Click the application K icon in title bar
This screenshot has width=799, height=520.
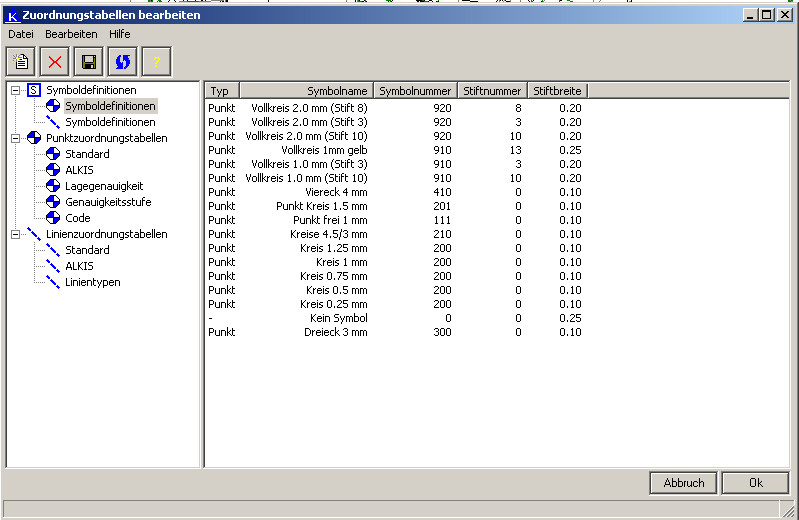click(x=12, y=15)
